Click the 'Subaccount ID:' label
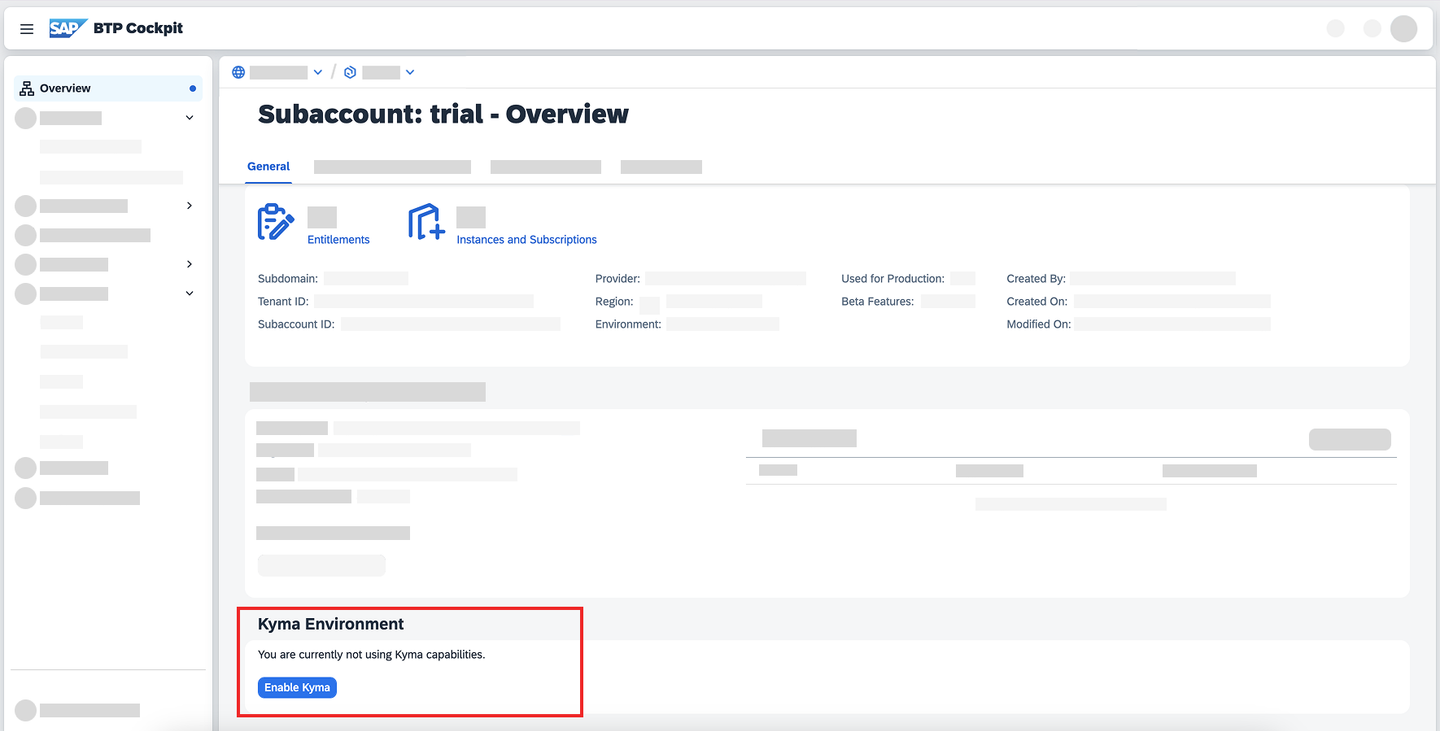This screenshot has width=1440, height=731. click(297, 325)
